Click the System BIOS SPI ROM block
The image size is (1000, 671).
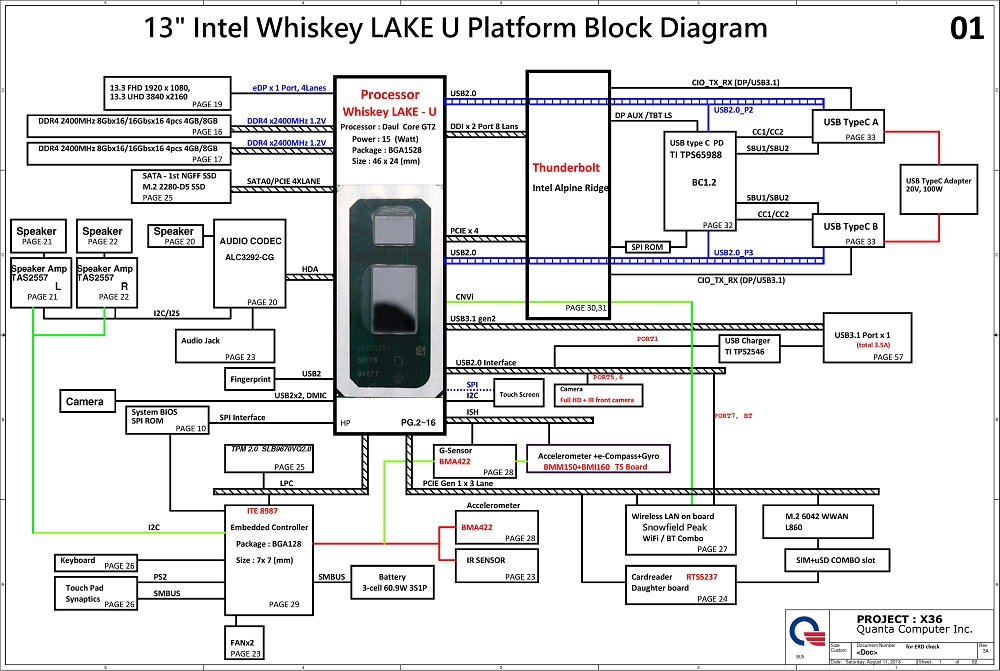168,420
